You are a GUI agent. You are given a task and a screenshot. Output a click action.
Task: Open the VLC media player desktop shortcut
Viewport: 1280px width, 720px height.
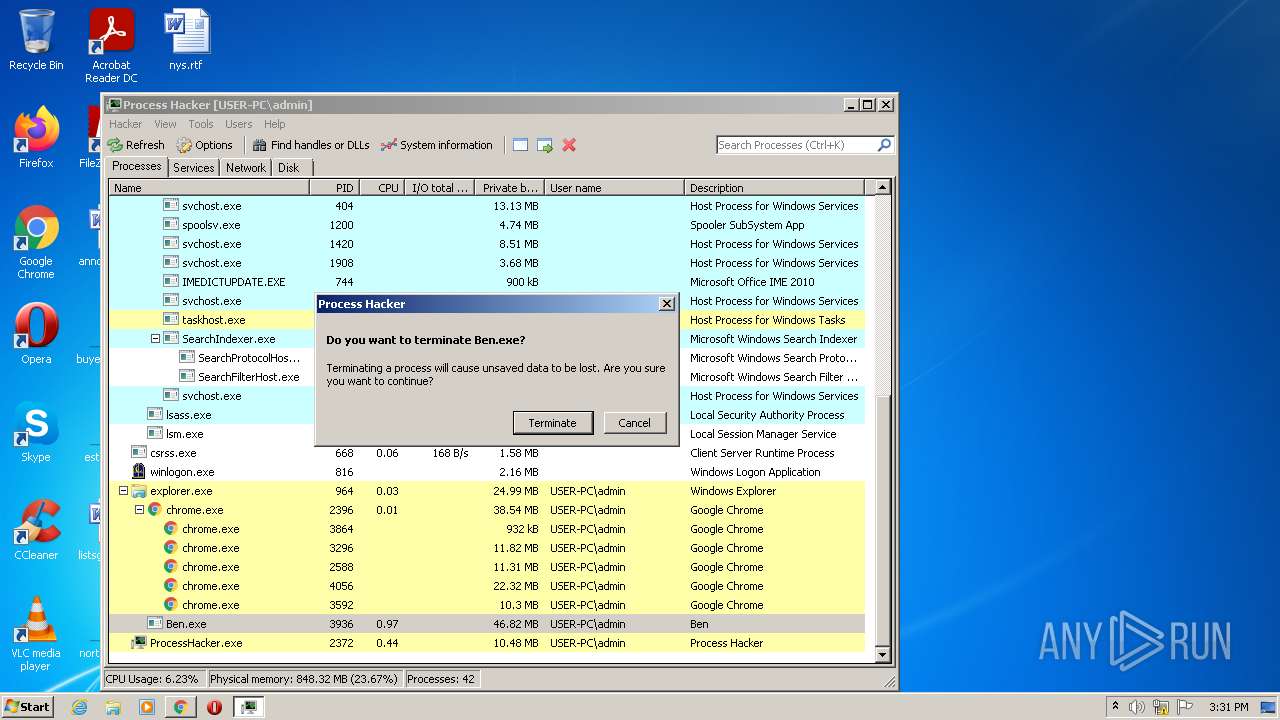click(36, 635)
